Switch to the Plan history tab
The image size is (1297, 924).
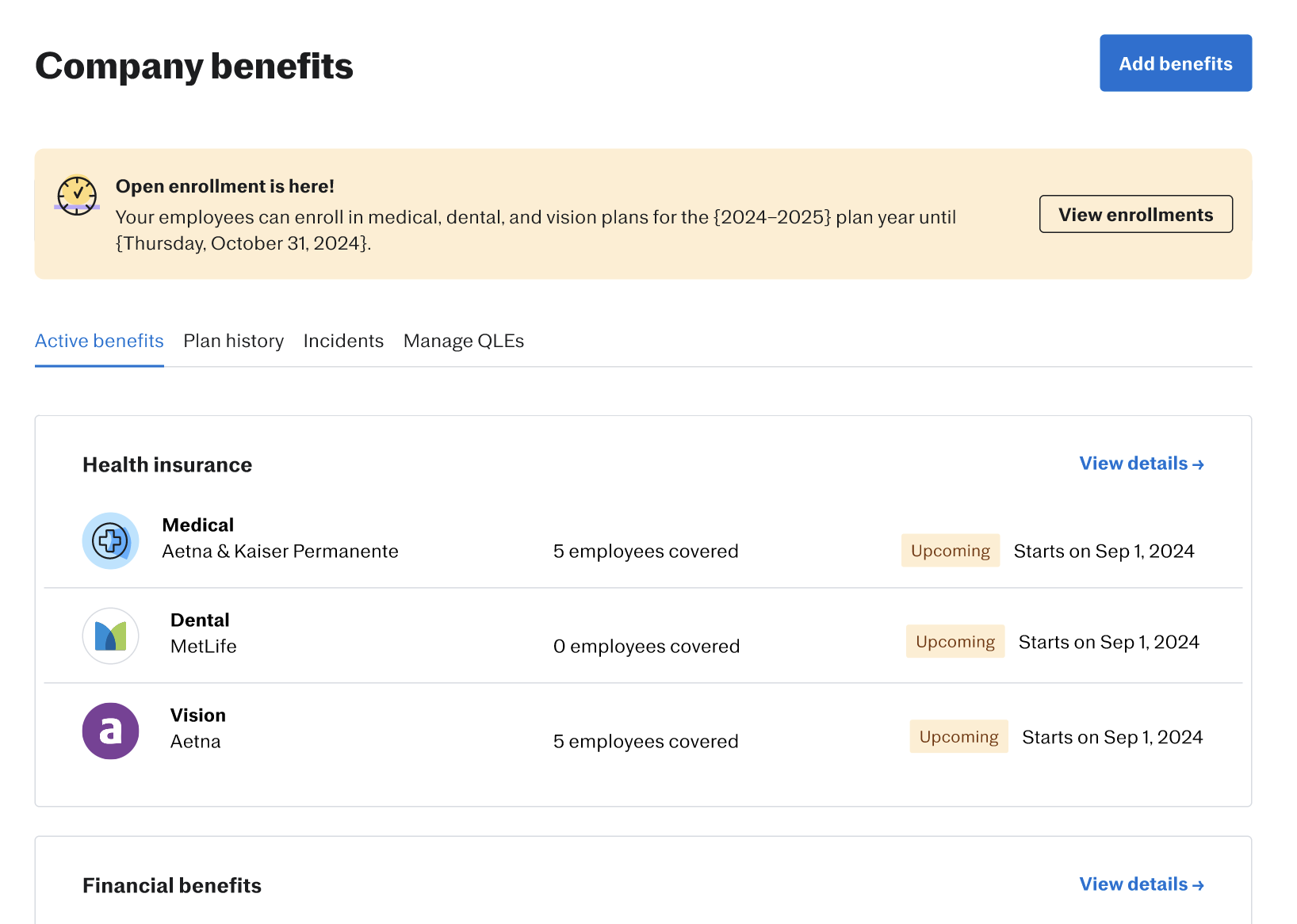(x=233, y=341)
